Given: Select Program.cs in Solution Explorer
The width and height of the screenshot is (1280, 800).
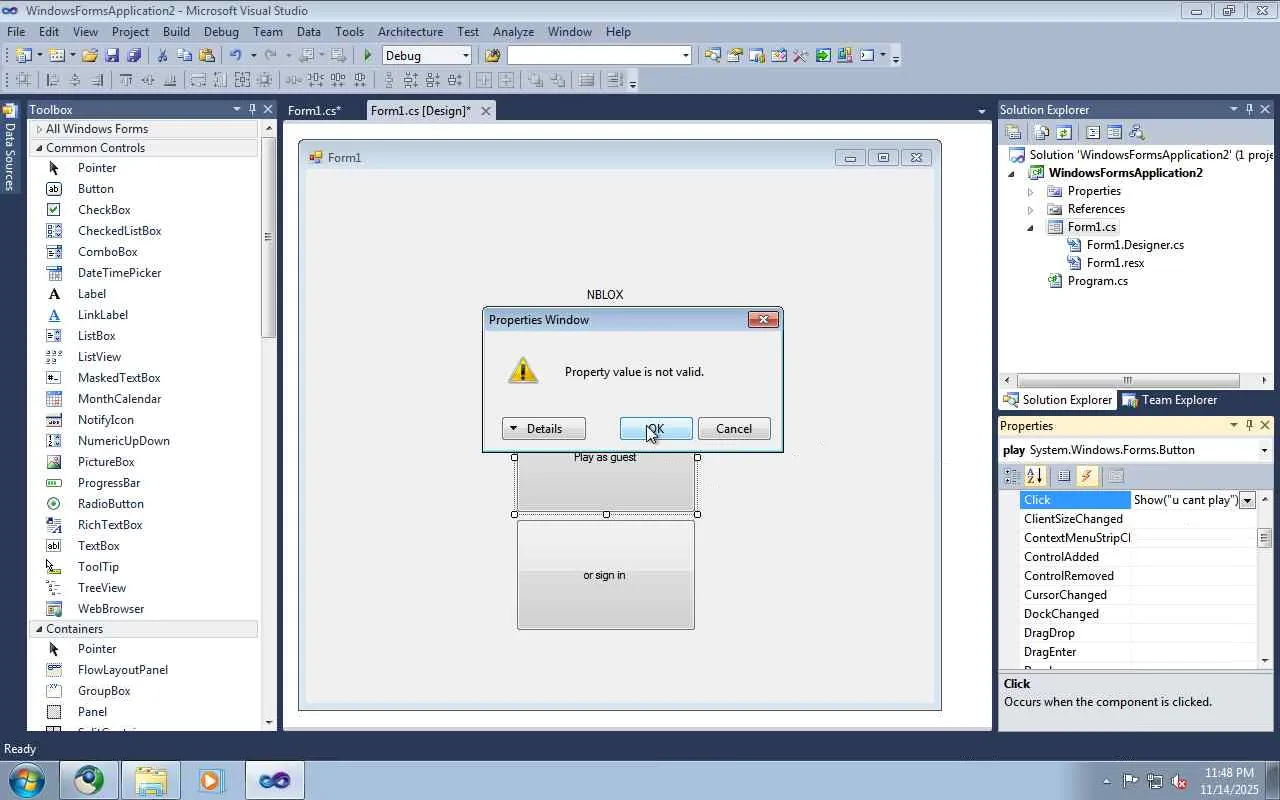Looking at the screenshot, I should click(1097, 281).
